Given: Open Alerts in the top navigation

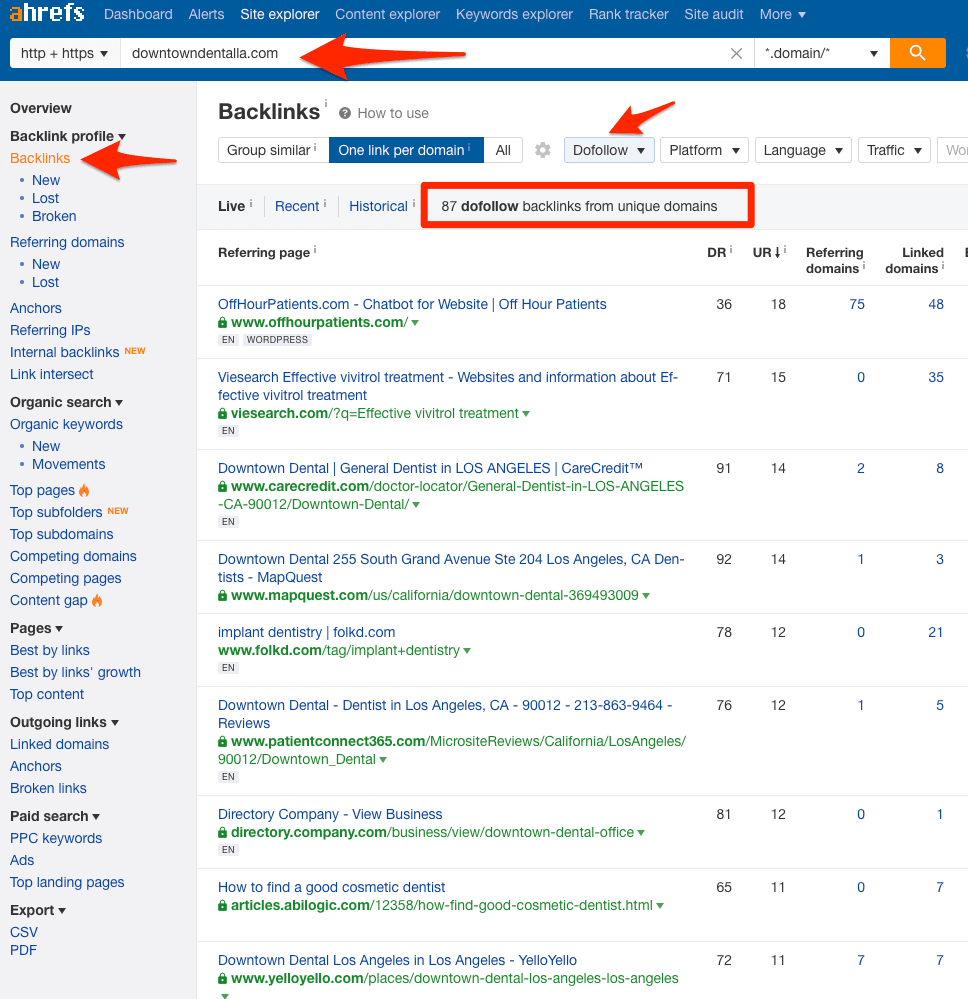Looking at the screenshot, I should coord(206,14).
